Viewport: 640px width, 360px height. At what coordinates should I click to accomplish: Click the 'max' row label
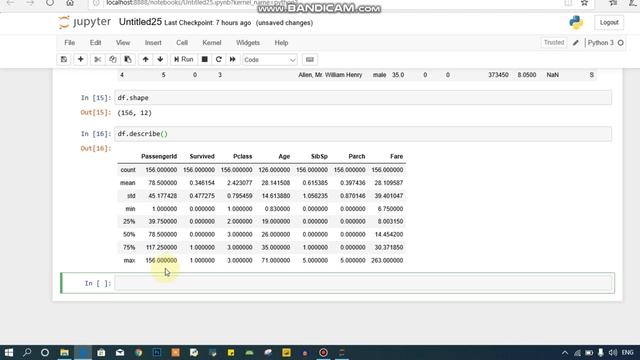click(129, 260)
